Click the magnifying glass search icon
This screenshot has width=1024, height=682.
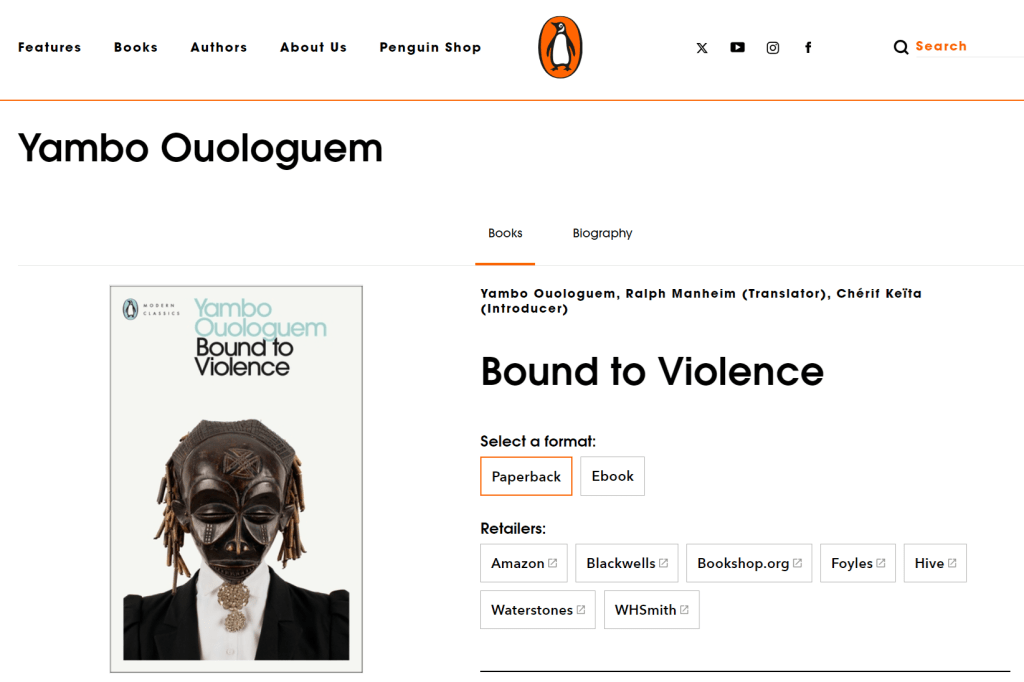pyautogui.click(x=901, y=47)
